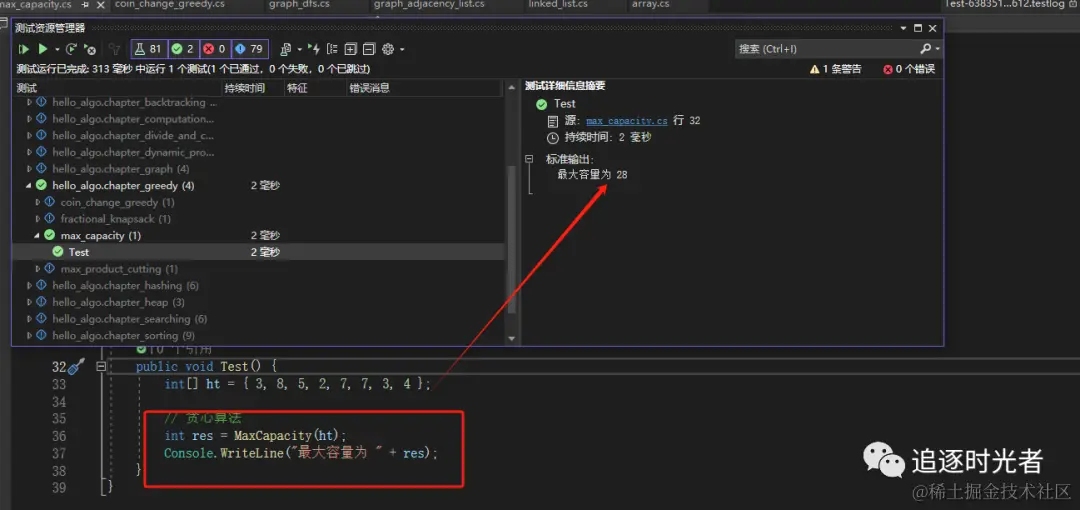Expand hello_algo.chapter_graph (4) node
The height and width of the screenshot is (510, 1080).
click(x=29, y=169)
